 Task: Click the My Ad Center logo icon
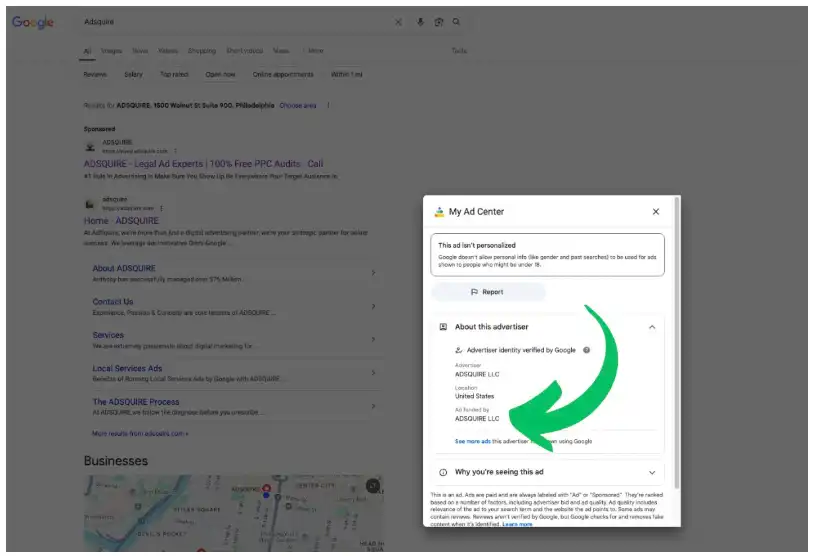click(x=438, y=212)
